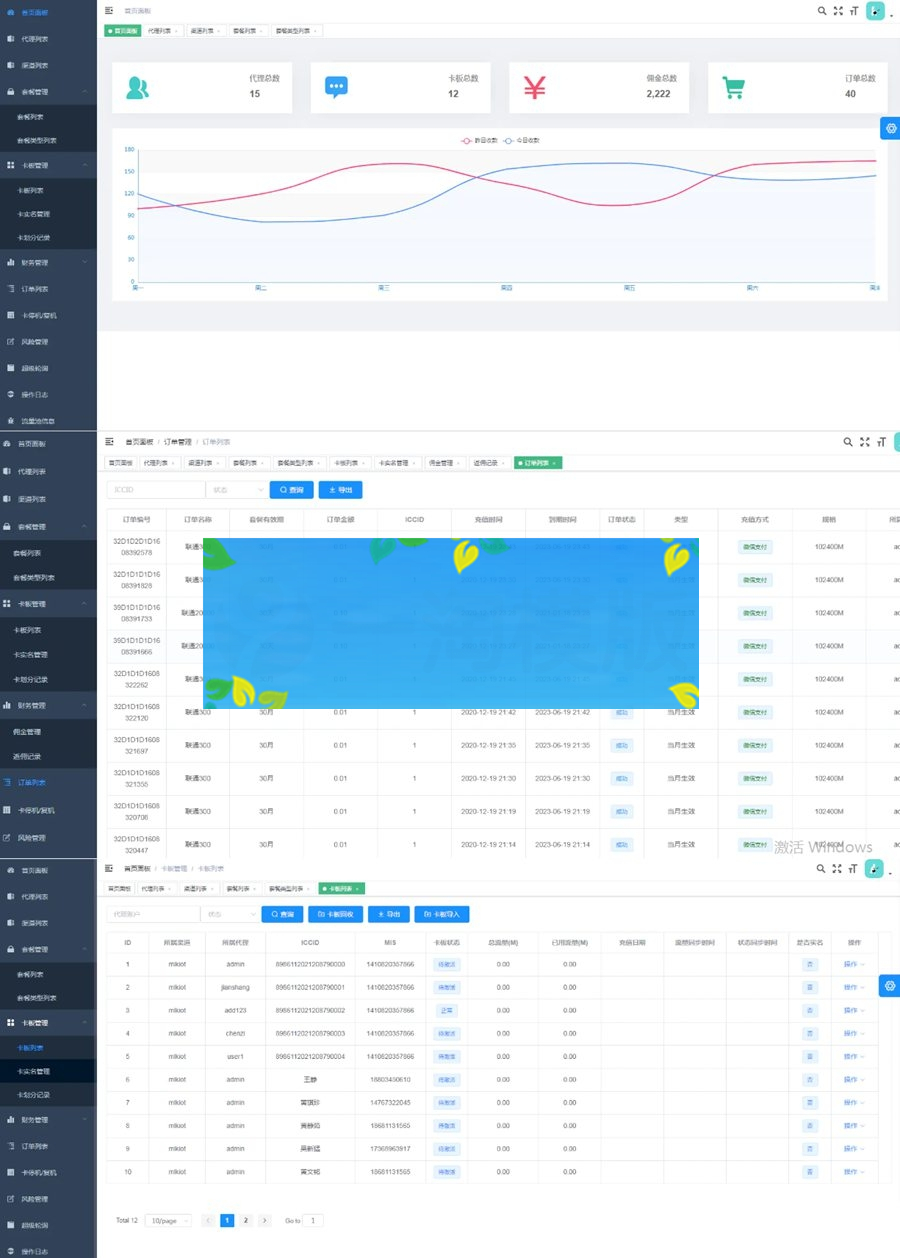Open 流量池信息 from the sidebar

coord(37,420)
